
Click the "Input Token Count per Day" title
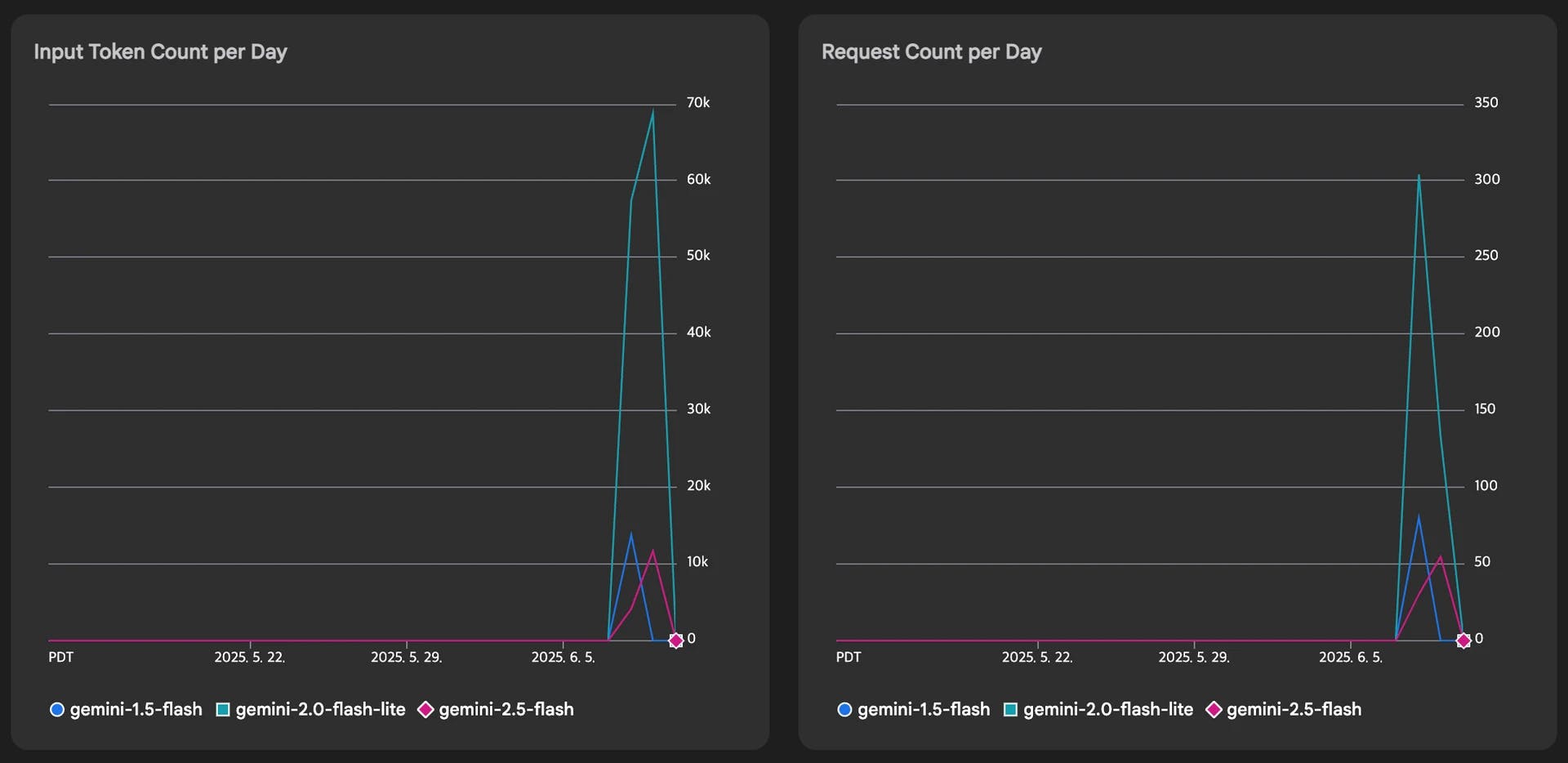tap(160, 52)
